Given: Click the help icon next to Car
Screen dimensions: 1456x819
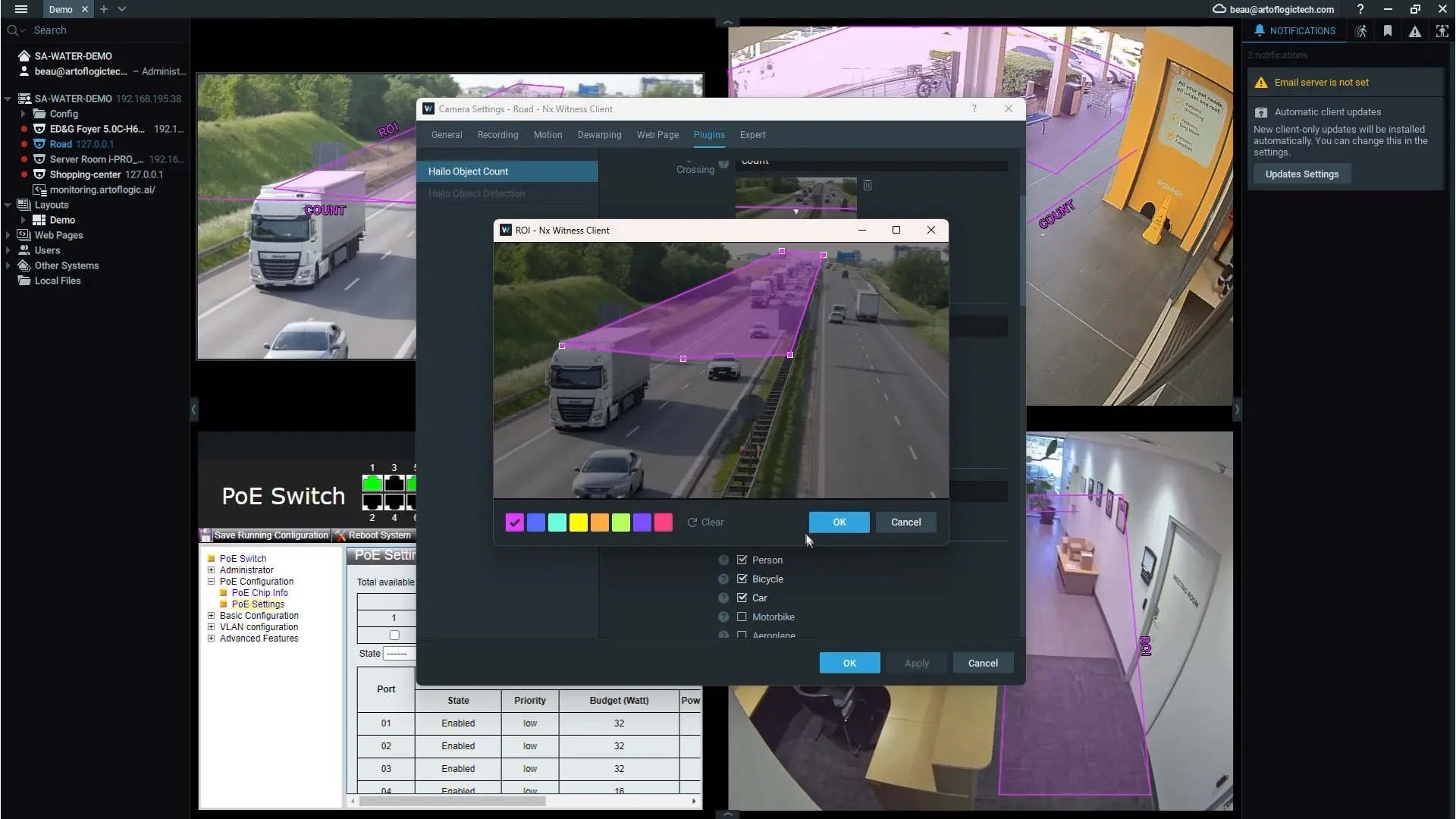Looking at the screenshot, I should pyautogui.click(x=723, y=598).
